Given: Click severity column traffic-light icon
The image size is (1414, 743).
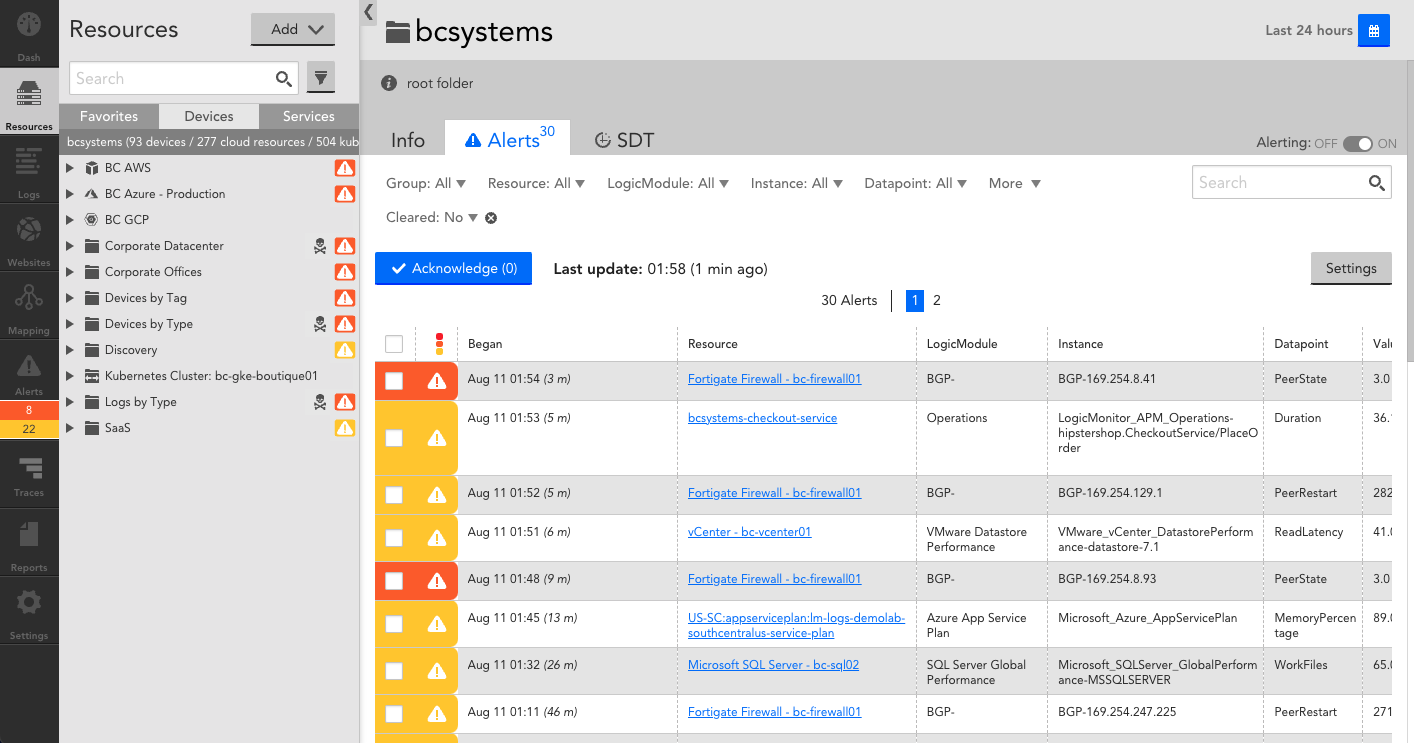Looking at the screenshot, I should 438,344.
